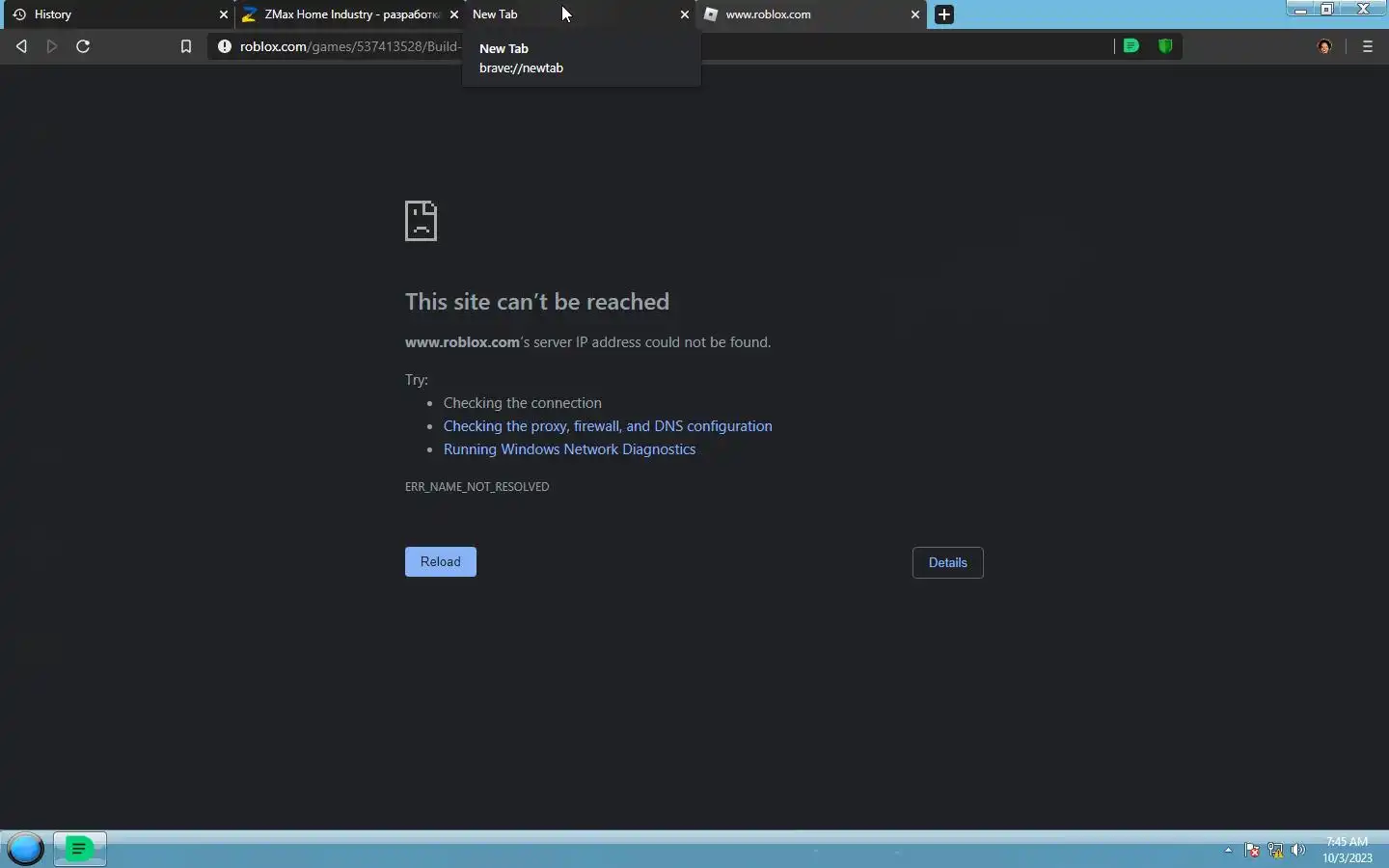The image size is (1389, 868).
Task: Click the roblox.com address bar URL
Action: pos(351,46)
